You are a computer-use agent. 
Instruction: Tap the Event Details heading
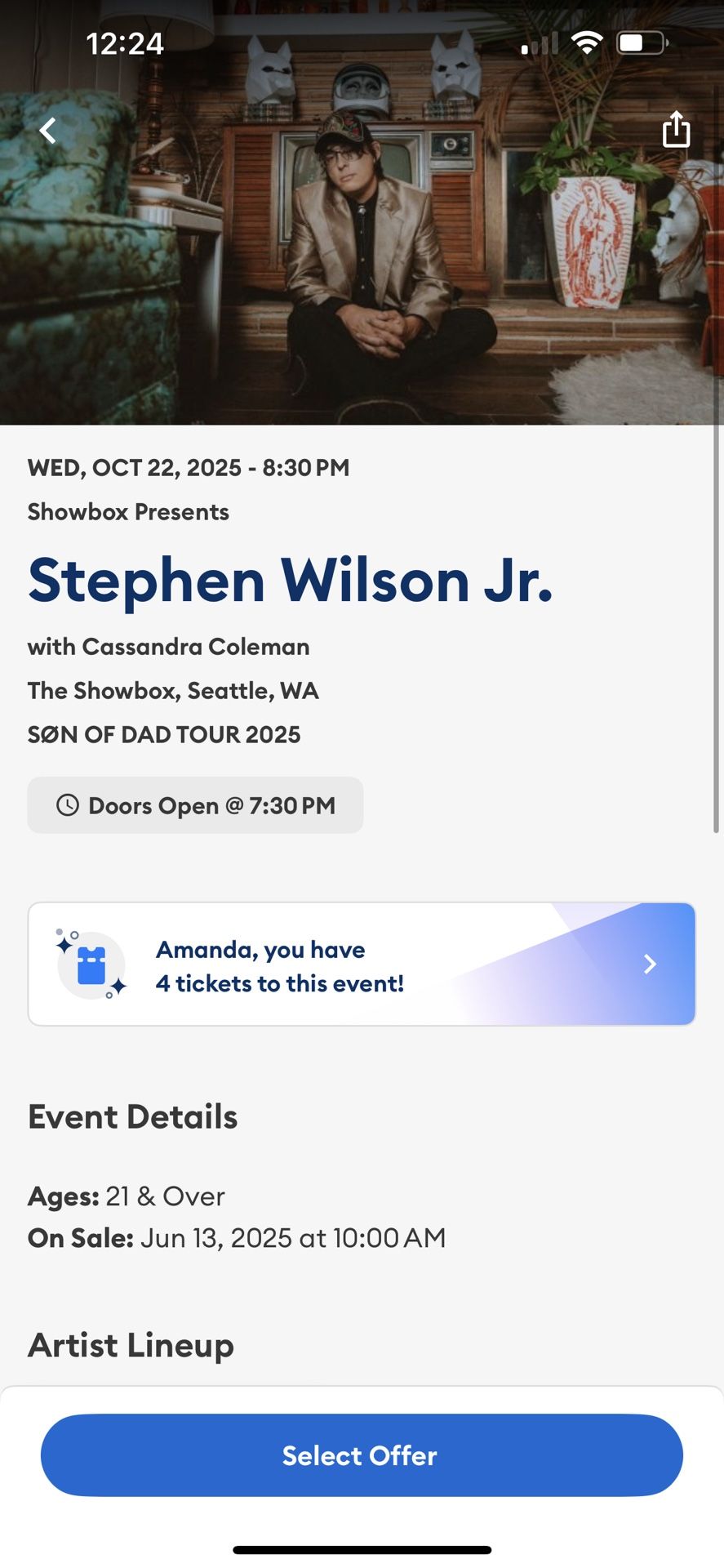coord(132,1116)
